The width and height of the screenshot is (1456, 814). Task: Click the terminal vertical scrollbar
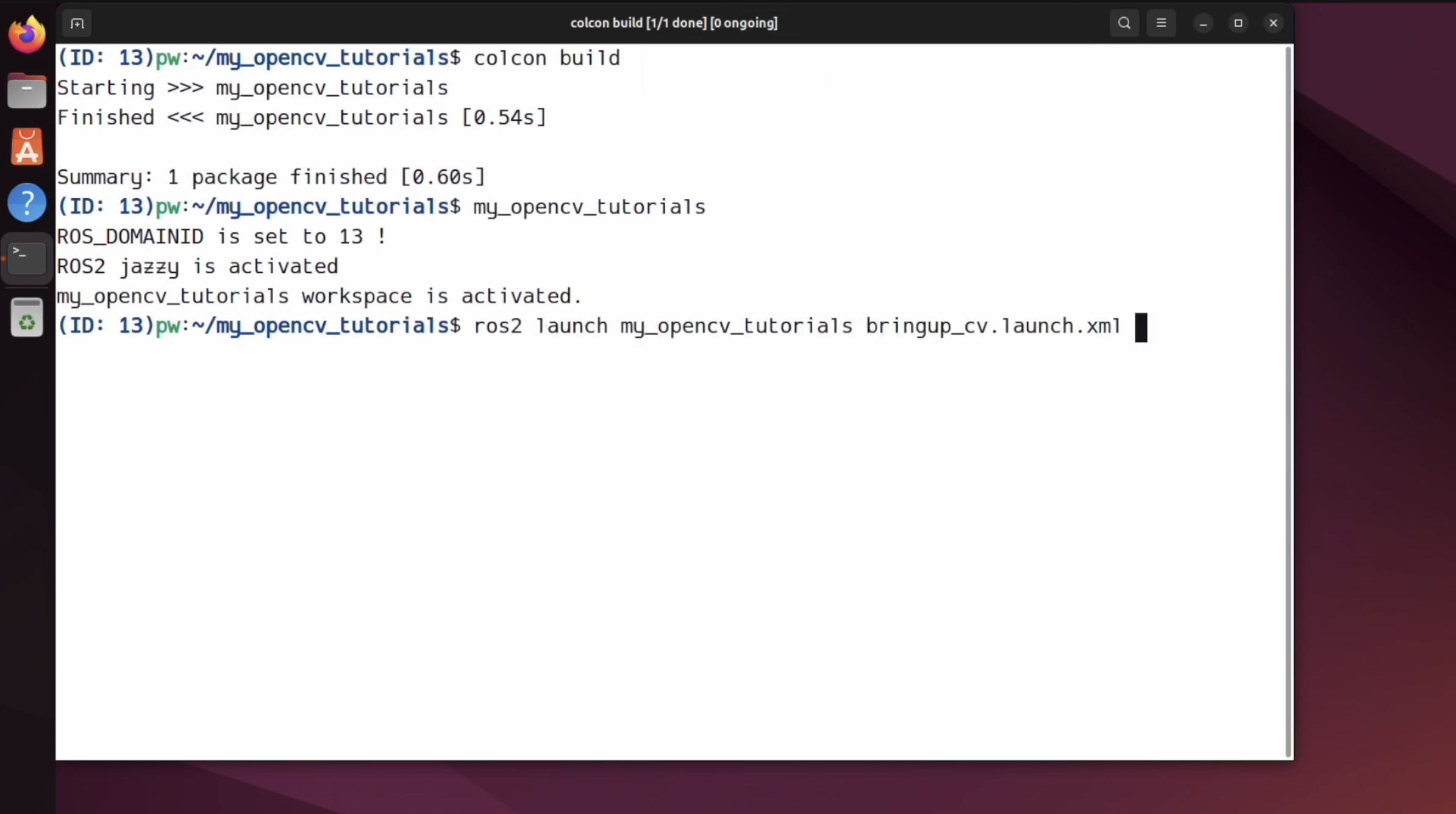[1288, 402]
